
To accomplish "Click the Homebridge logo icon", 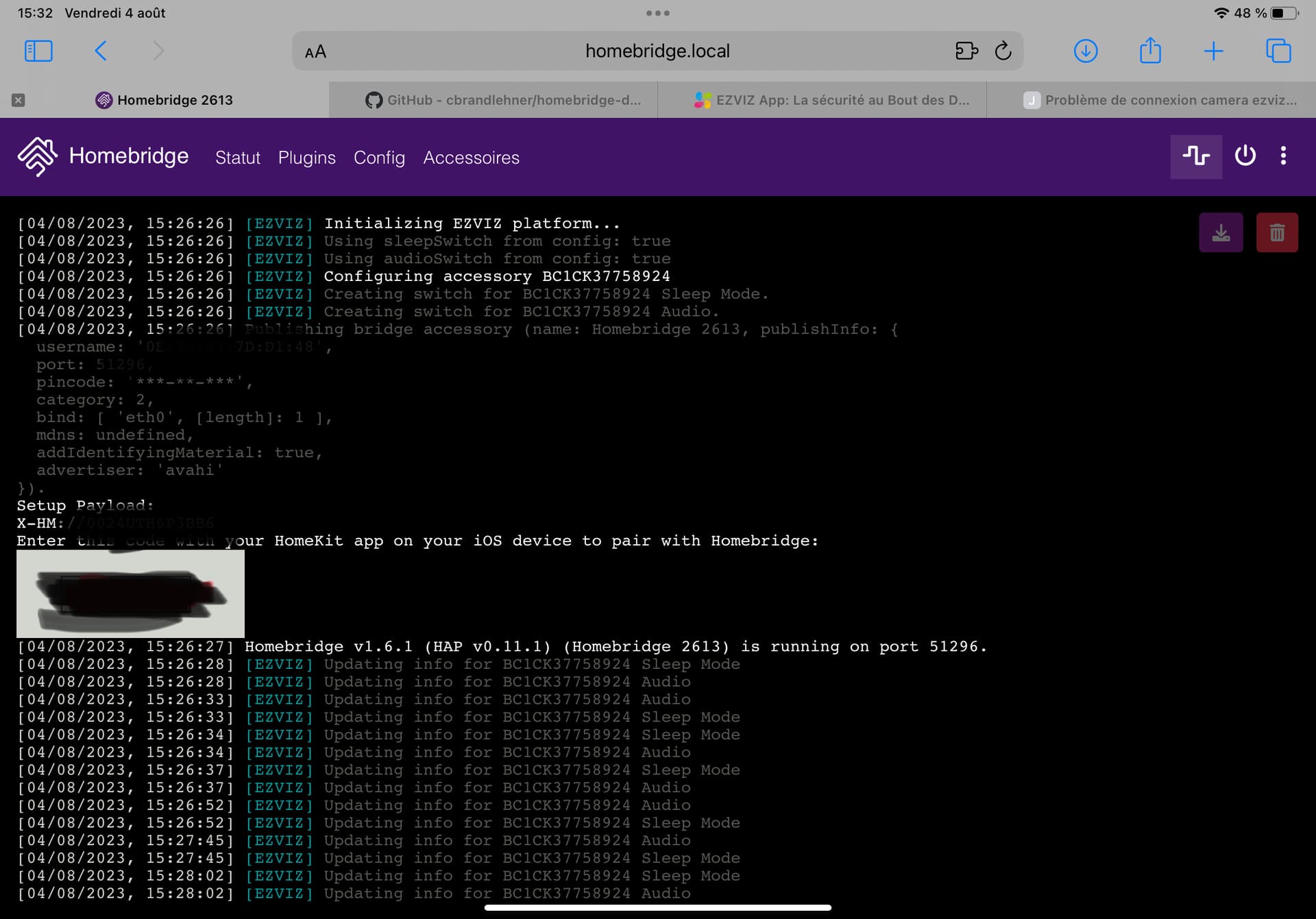I will [x=38, y=157].
